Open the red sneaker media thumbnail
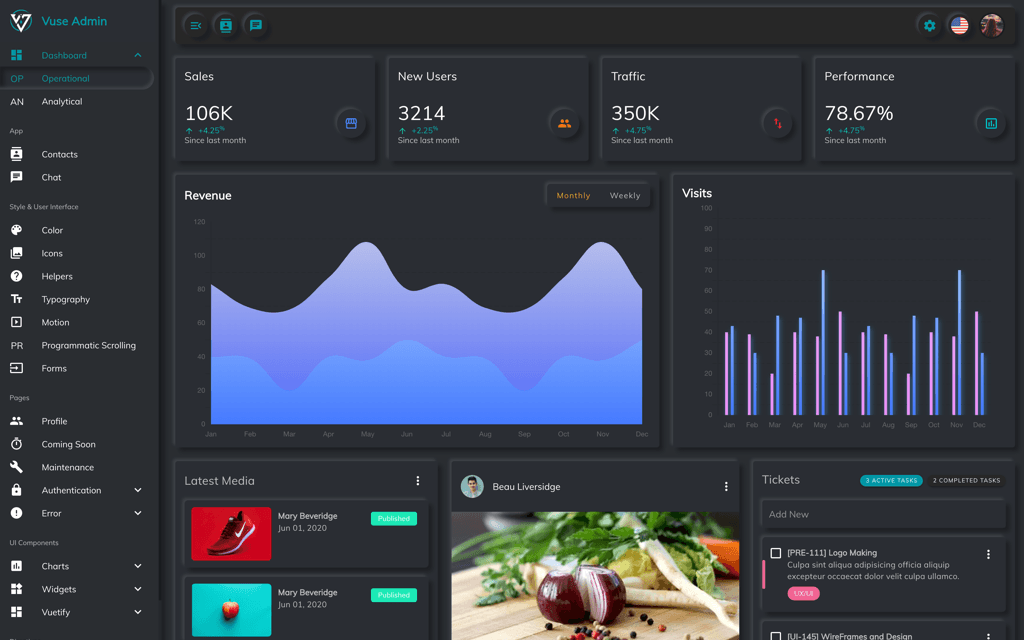 pos(231,534)
